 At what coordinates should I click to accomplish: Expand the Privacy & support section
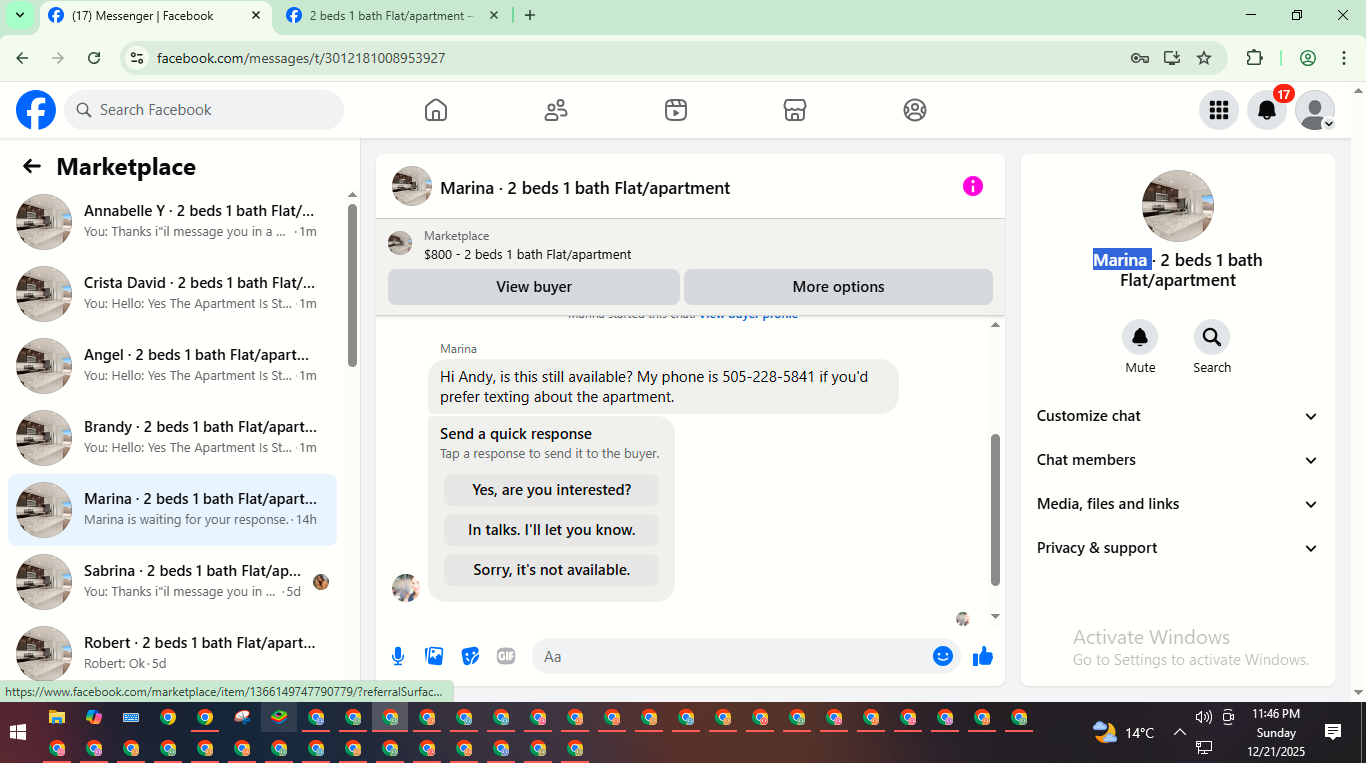[x=1178, y=548]
